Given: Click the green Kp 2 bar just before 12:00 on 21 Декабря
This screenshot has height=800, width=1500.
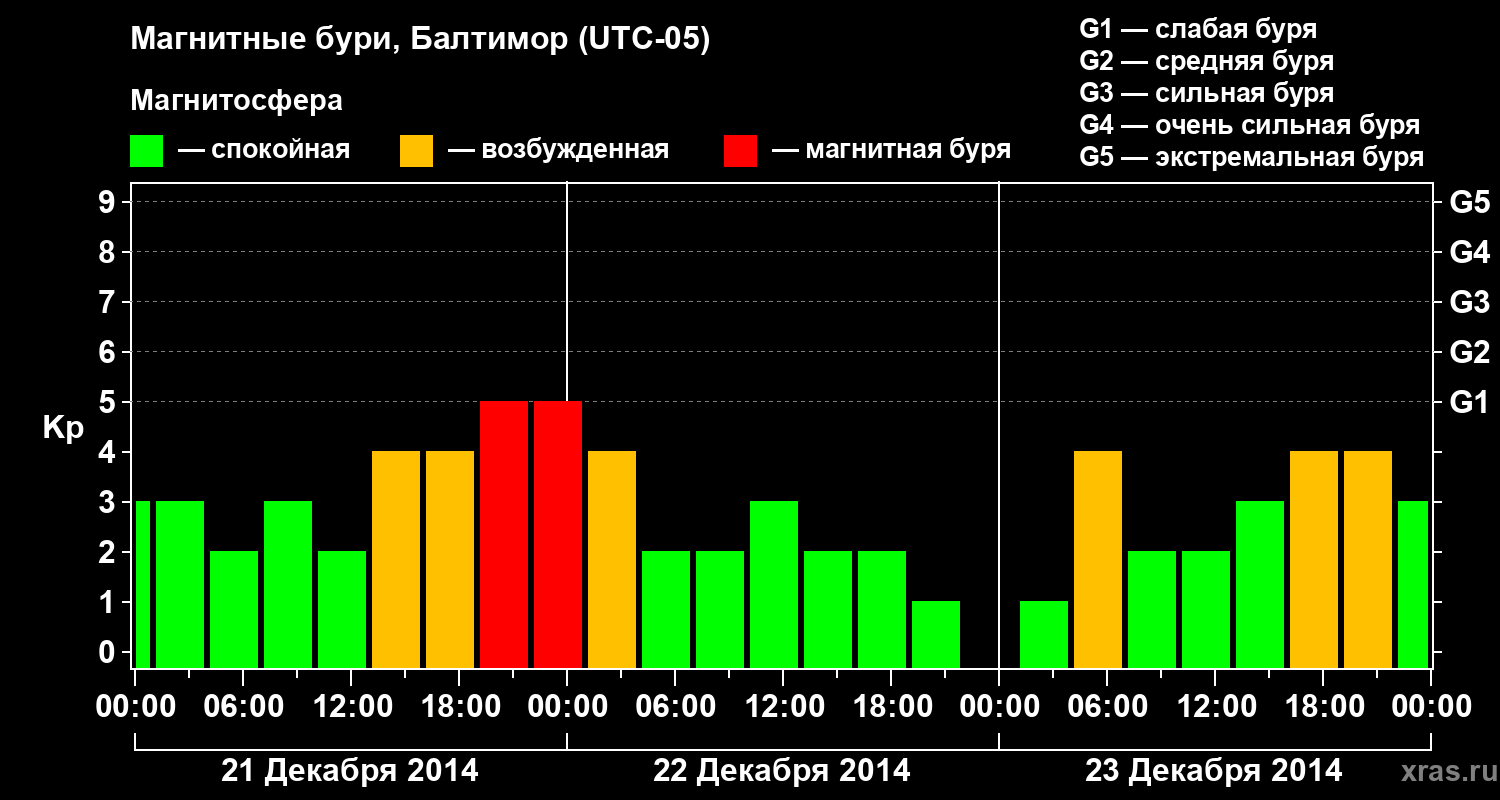Looking at the screenshot, I should pos(342,609).
